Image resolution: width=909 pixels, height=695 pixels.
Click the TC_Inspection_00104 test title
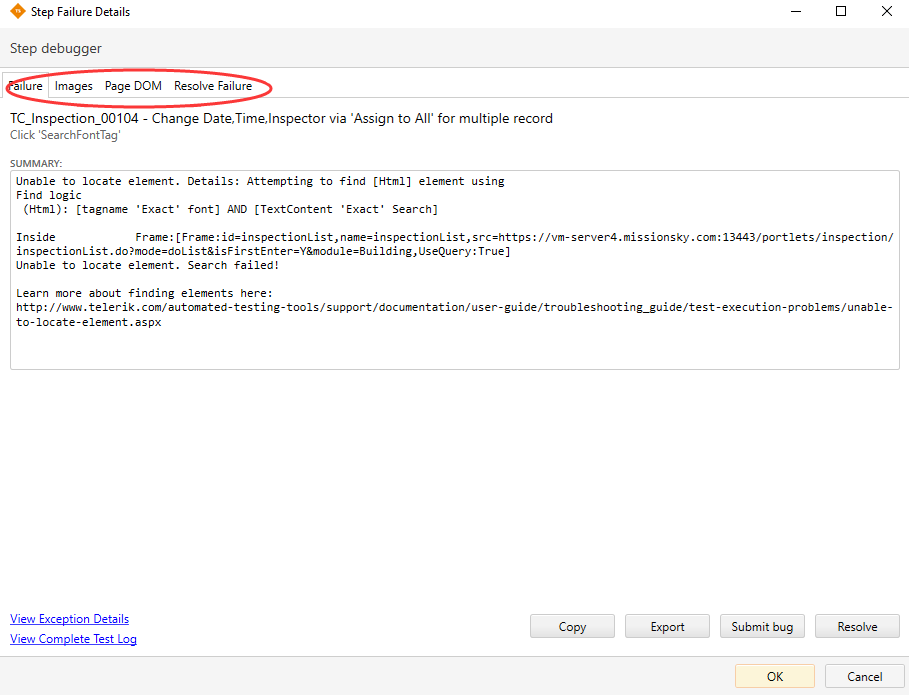click(x=281, y=118)
